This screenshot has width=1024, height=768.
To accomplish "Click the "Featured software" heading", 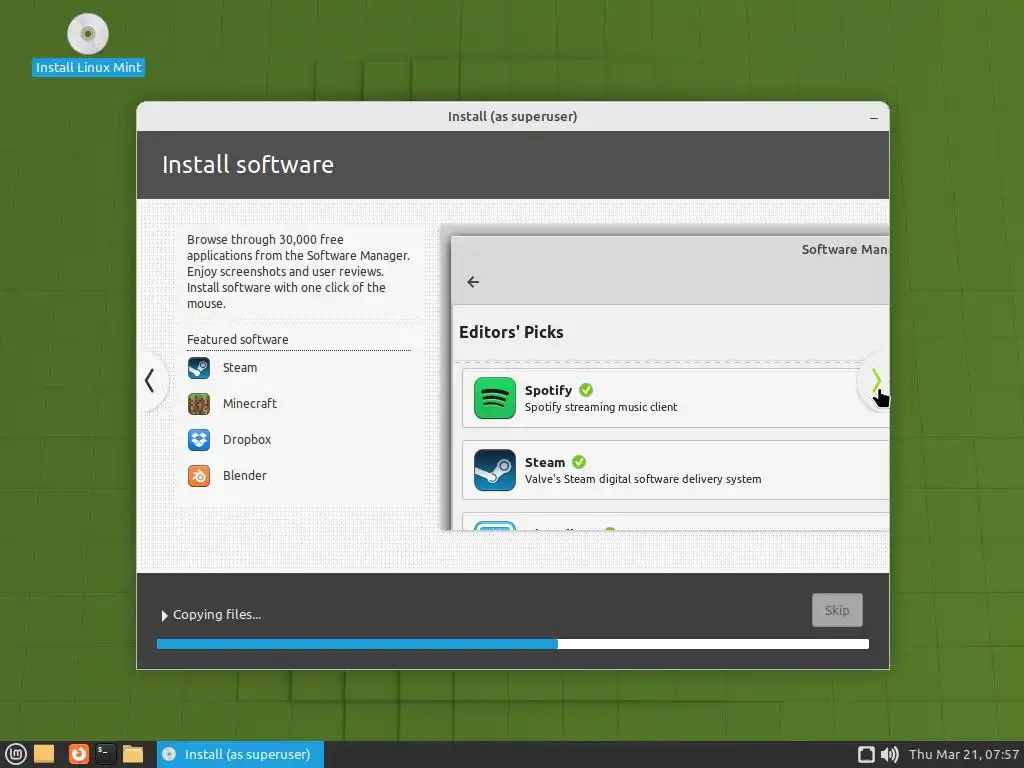I will click(x=238, y=340).
